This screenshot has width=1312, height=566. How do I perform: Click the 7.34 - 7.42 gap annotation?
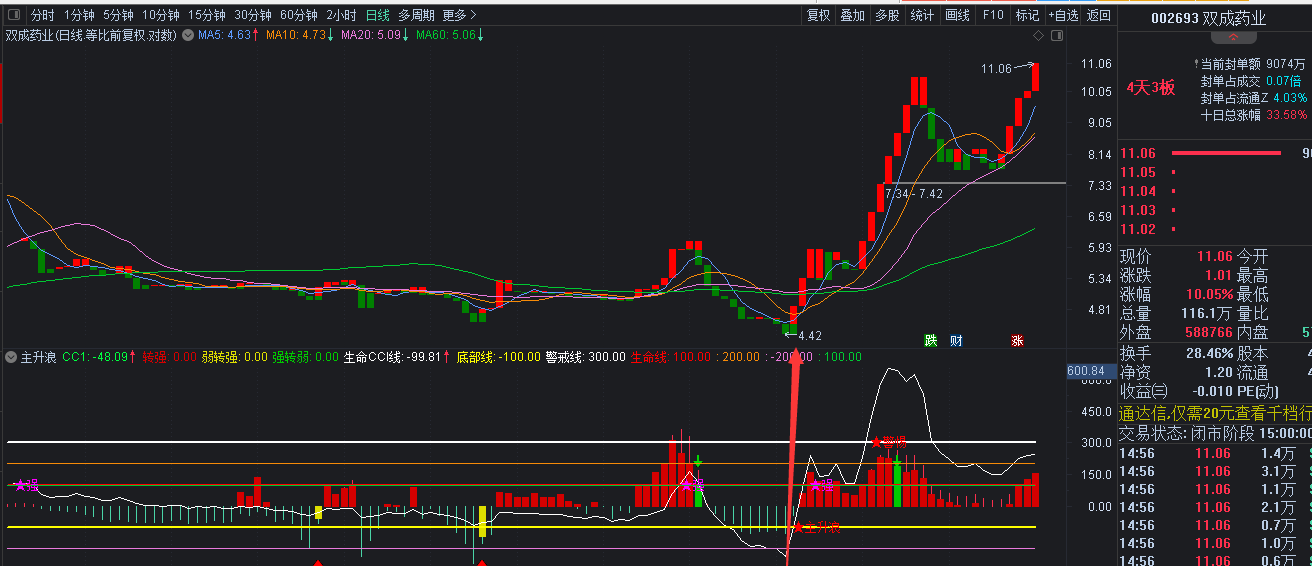(914, 193)
